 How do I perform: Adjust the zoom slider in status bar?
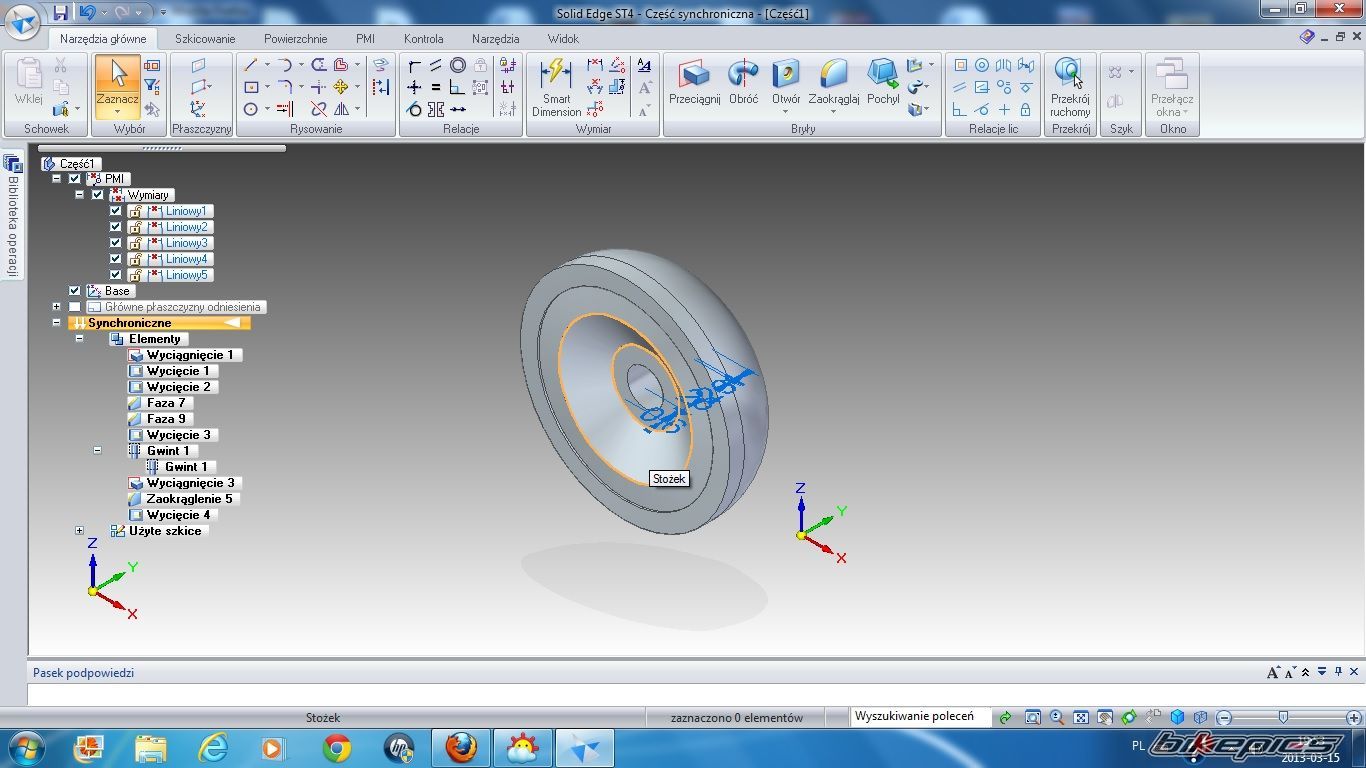[1283, 717]
